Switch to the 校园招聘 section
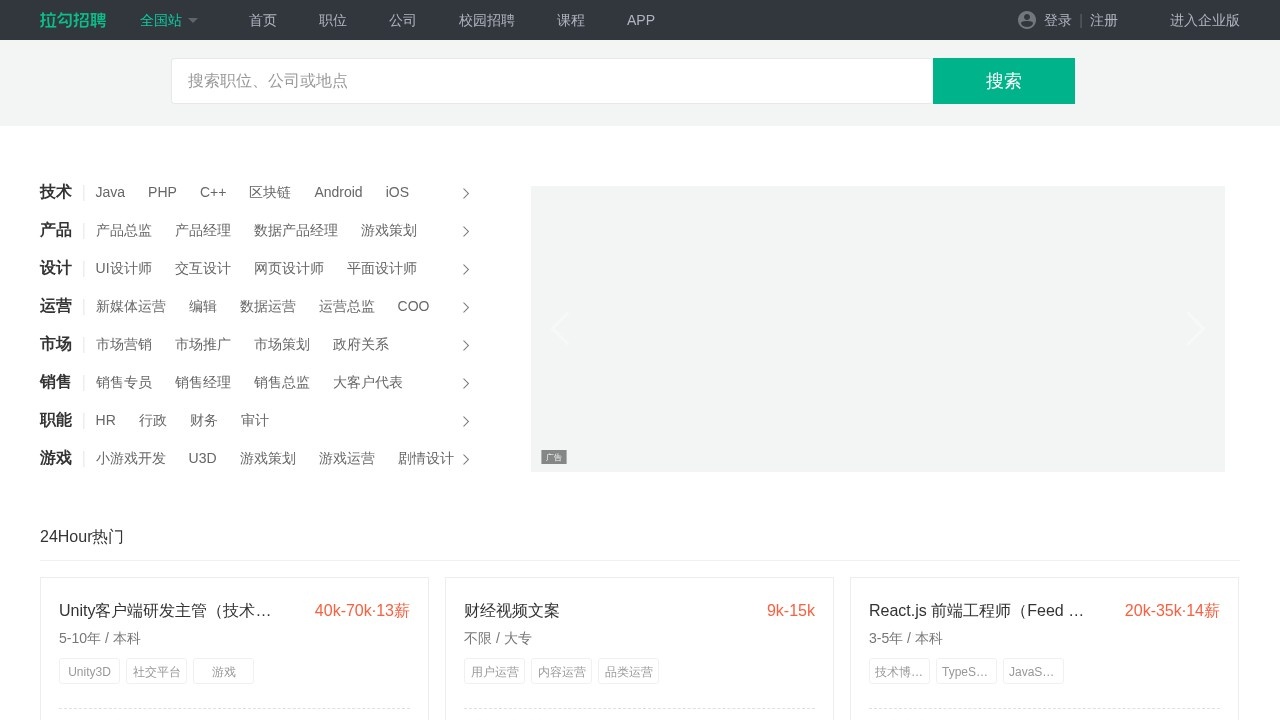Viewport: 1280px width, 720px height. tap(487, 20)
